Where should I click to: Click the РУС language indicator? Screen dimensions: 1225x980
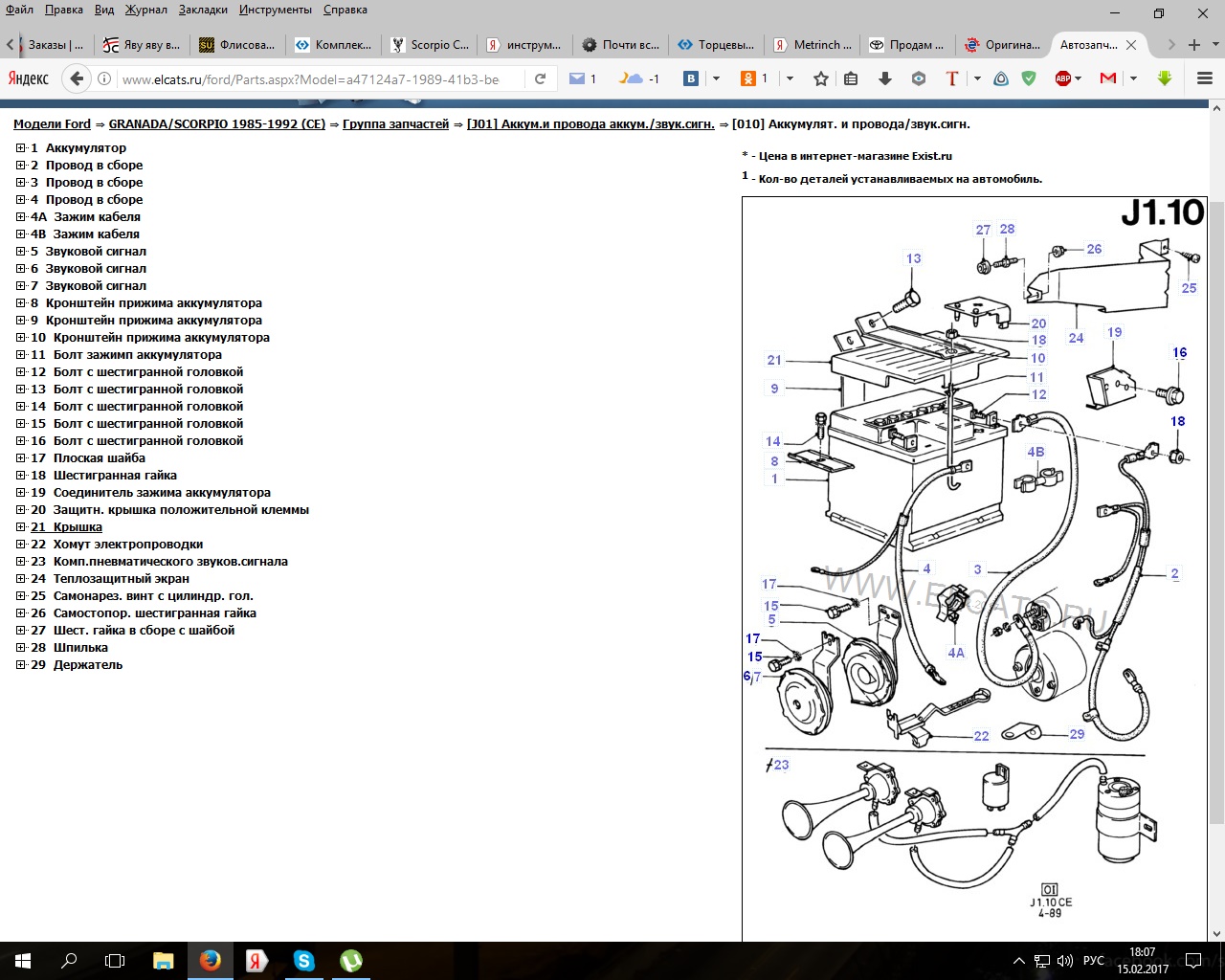coord(1094,960)
